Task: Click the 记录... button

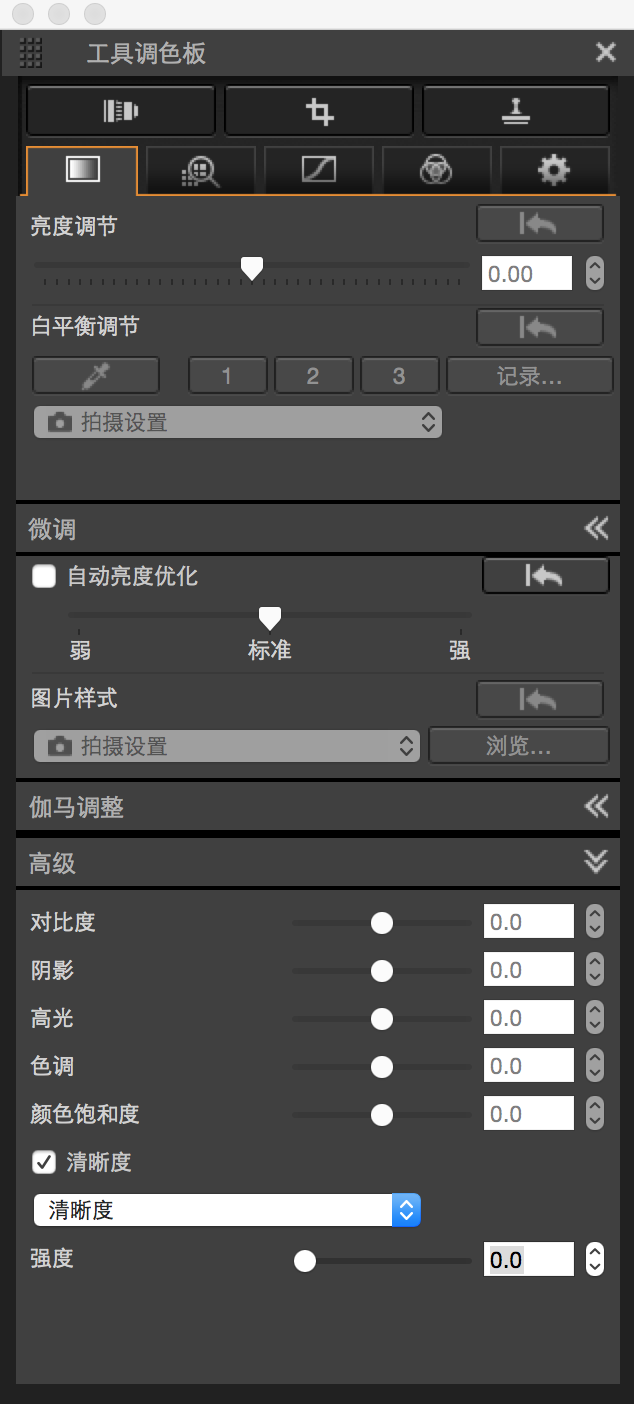Action: [529, 376]
